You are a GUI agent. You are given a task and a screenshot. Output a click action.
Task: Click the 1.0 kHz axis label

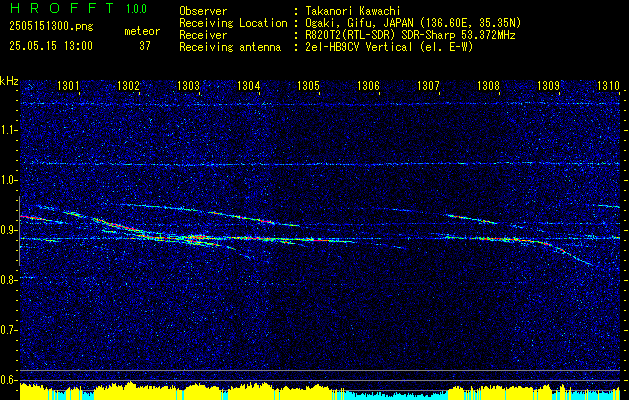[8, 180]
